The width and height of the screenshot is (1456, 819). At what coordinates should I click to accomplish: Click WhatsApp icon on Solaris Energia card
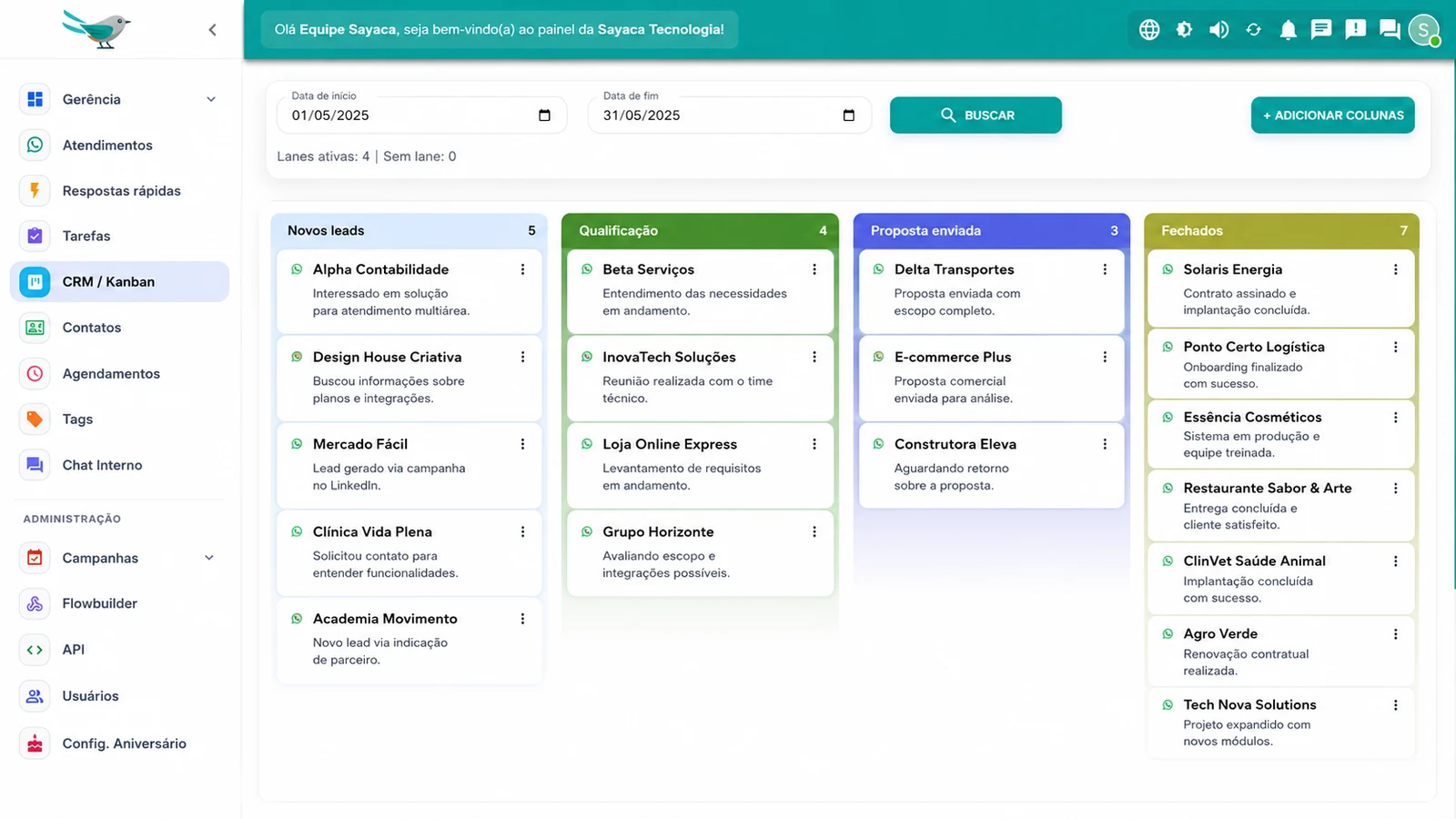click(x=1168, y=269)
